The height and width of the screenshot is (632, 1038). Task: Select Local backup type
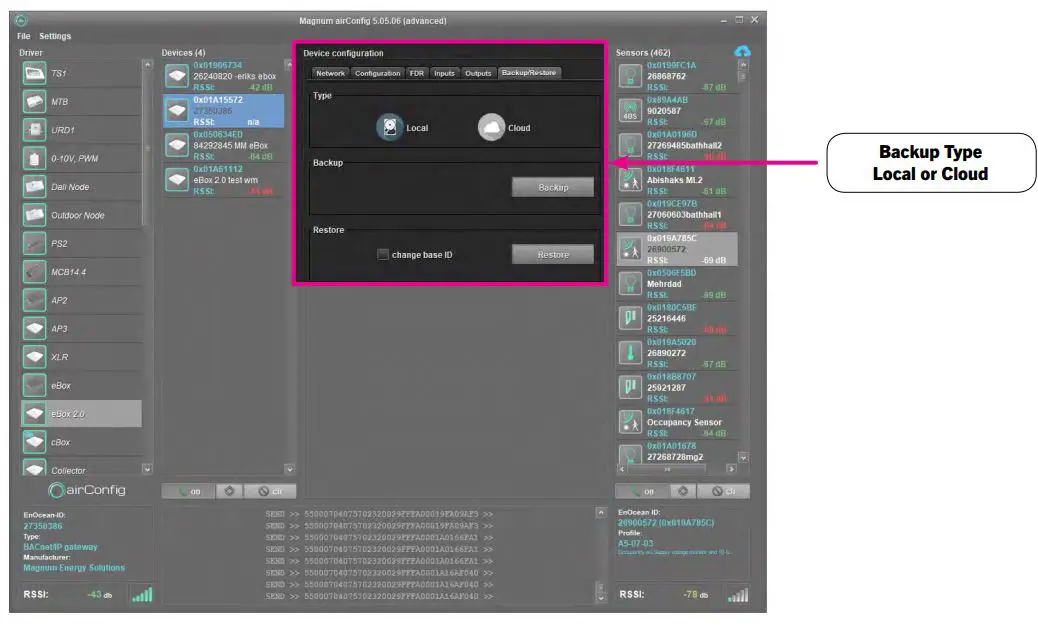[x=390, y=127]
